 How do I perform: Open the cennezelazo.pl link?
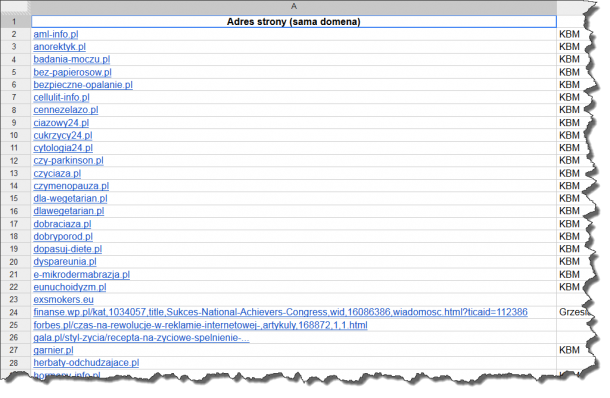[x=66, y=110]
